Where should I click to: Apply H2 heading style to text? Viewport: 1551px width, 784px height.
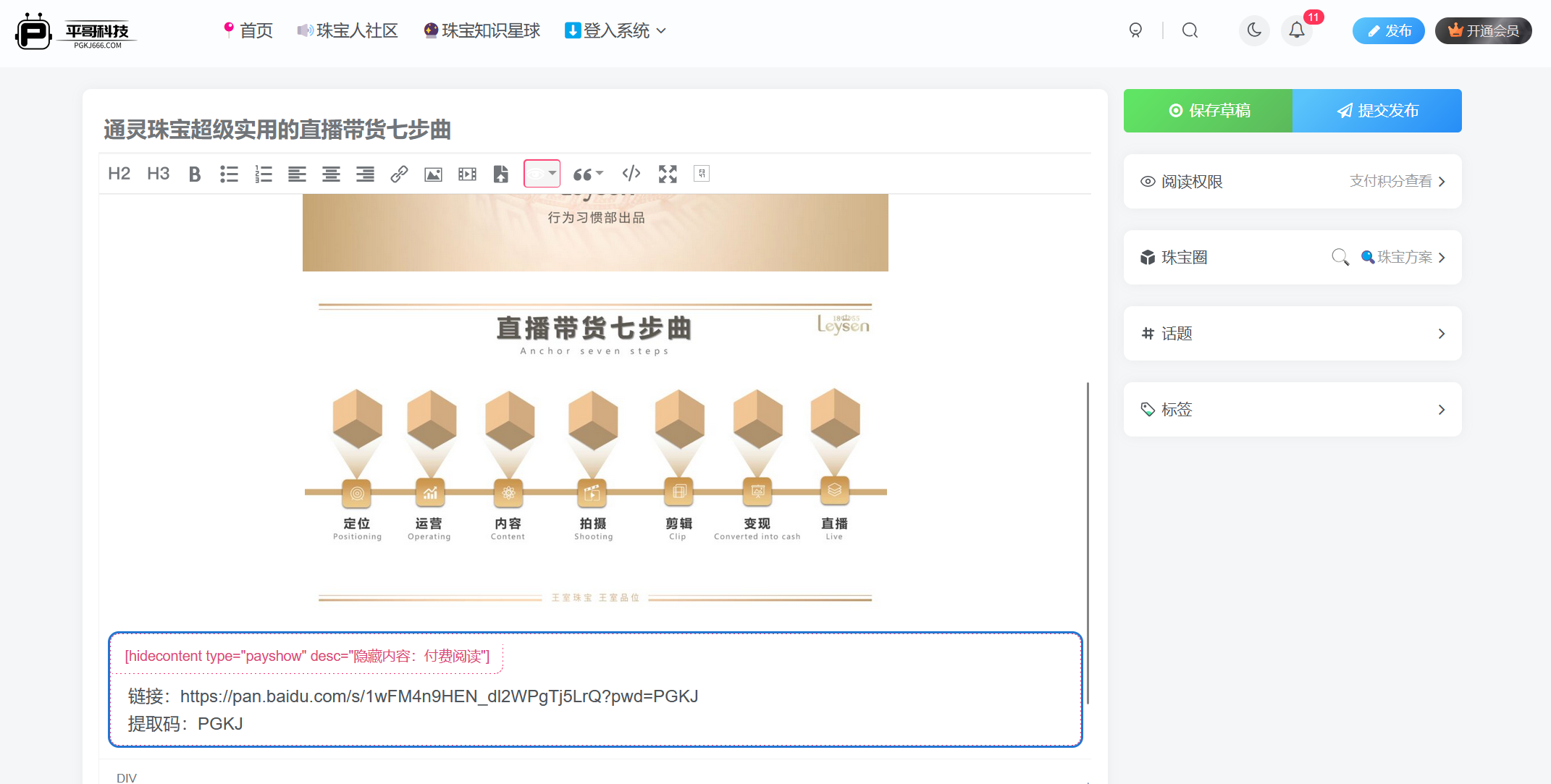click(x=119, y=174)
